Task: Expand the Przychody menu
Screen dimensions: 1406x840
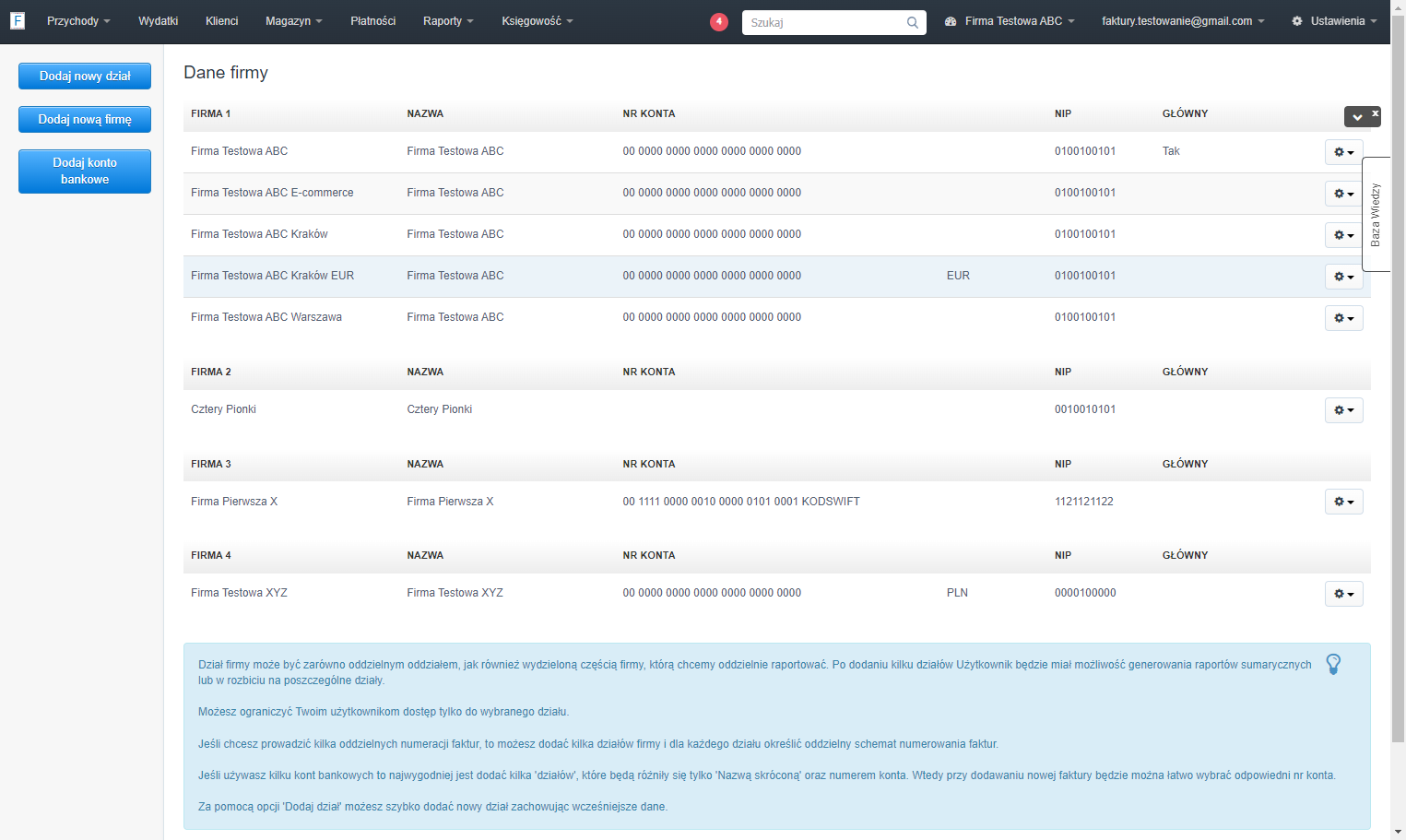Action: tap(78, 21)
